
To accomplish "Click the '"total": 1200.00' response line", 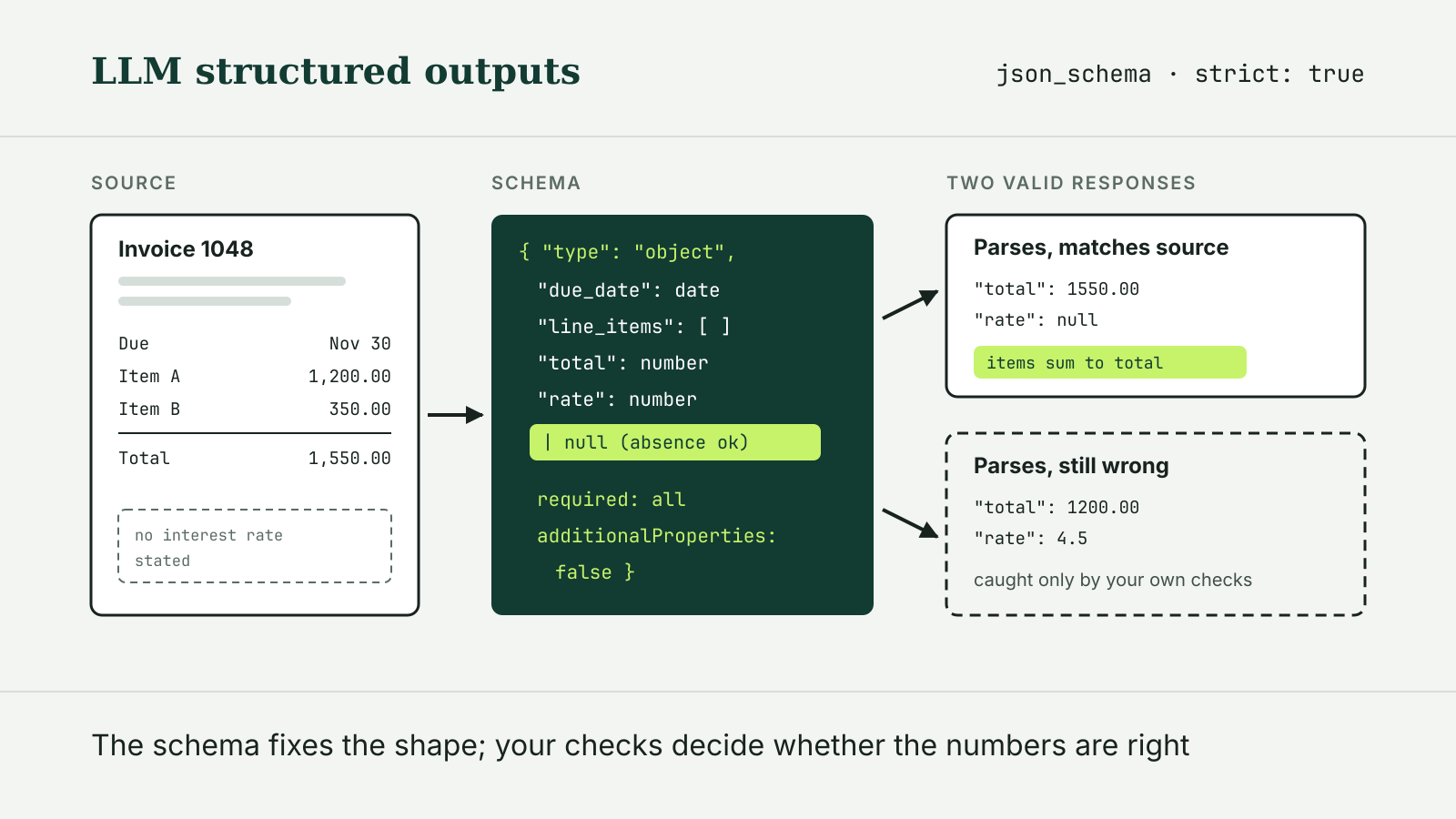I will 1057,508.
